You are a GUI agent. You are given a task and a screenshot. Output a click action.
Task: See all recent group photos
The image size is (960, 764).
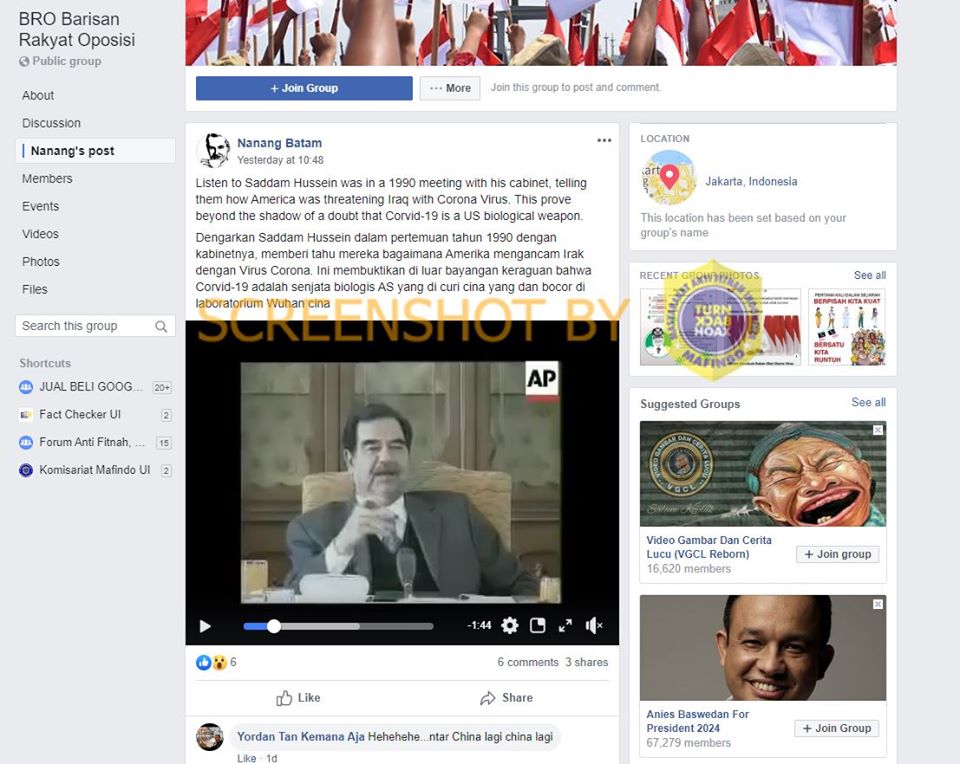coord(869,275)
